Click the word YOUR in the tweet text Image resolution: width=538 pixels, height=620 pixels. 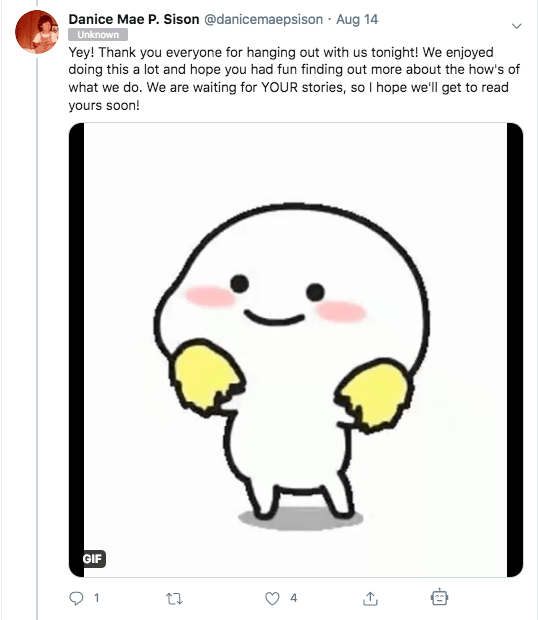coord(279,87)
